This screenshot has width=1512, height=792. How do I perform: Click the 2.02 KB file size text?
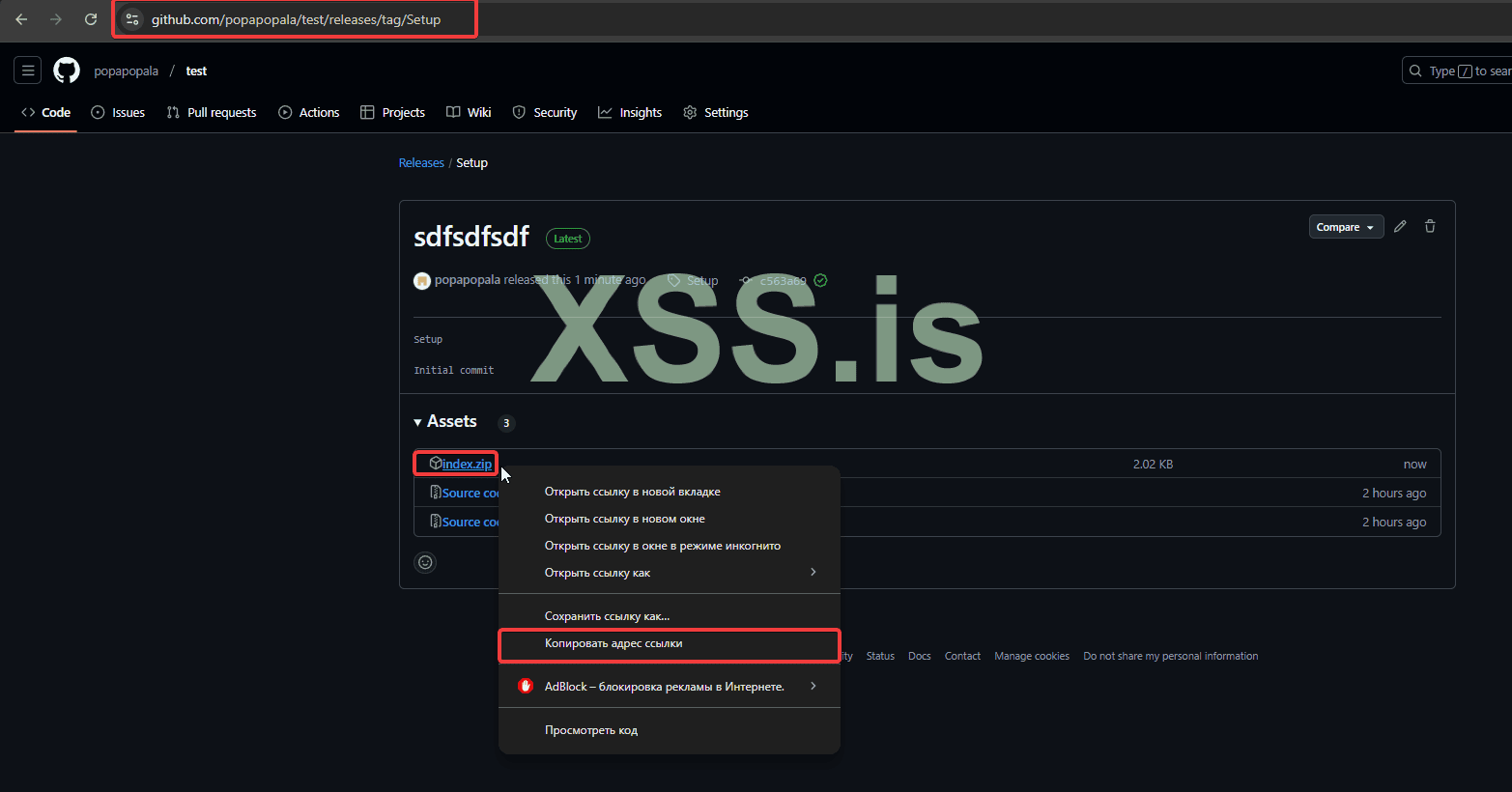pos(1153,465)
